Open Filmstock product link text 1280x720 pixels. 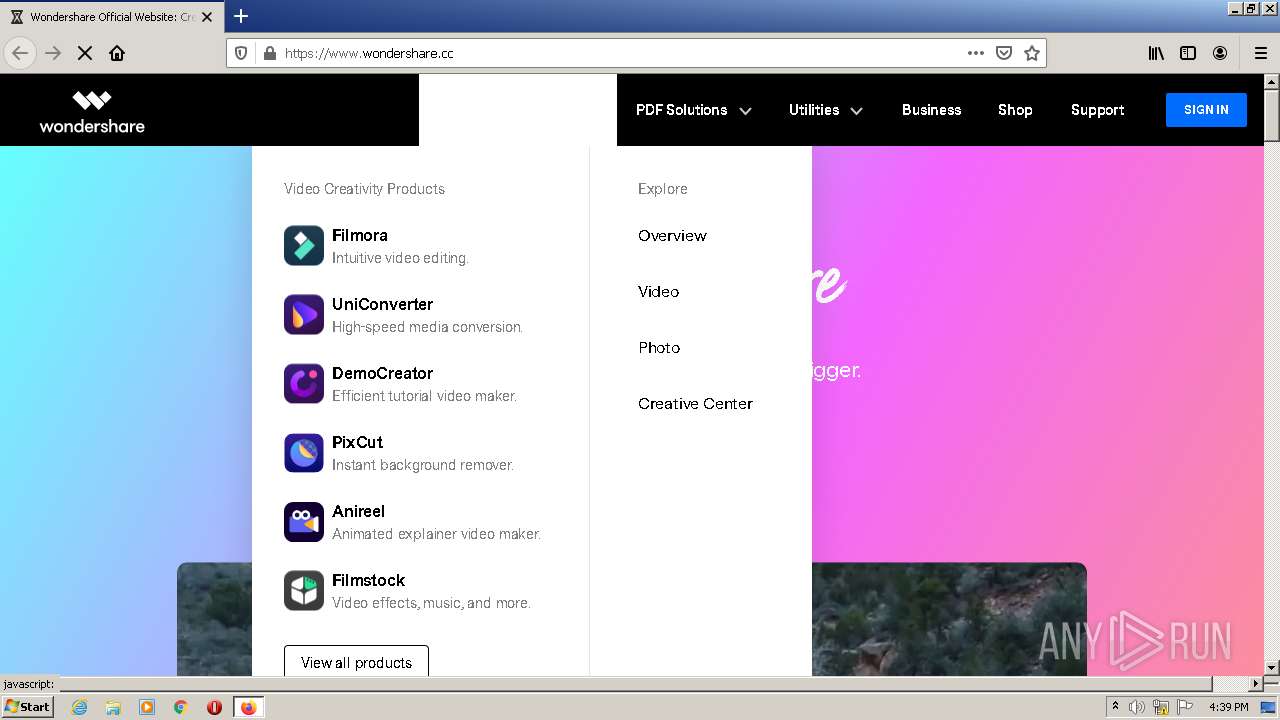click(368, 581)
